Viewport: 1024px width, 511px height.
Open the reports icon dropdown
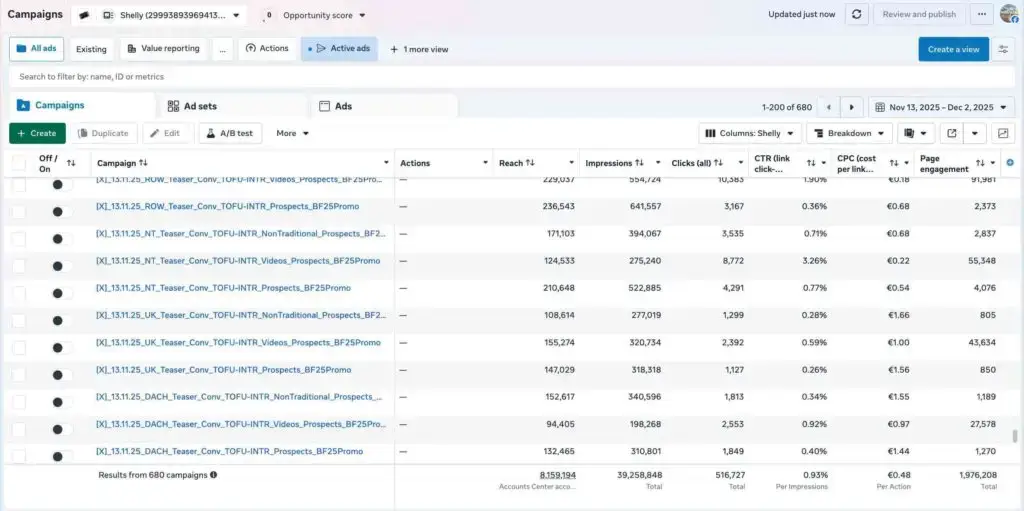[916, 133]
